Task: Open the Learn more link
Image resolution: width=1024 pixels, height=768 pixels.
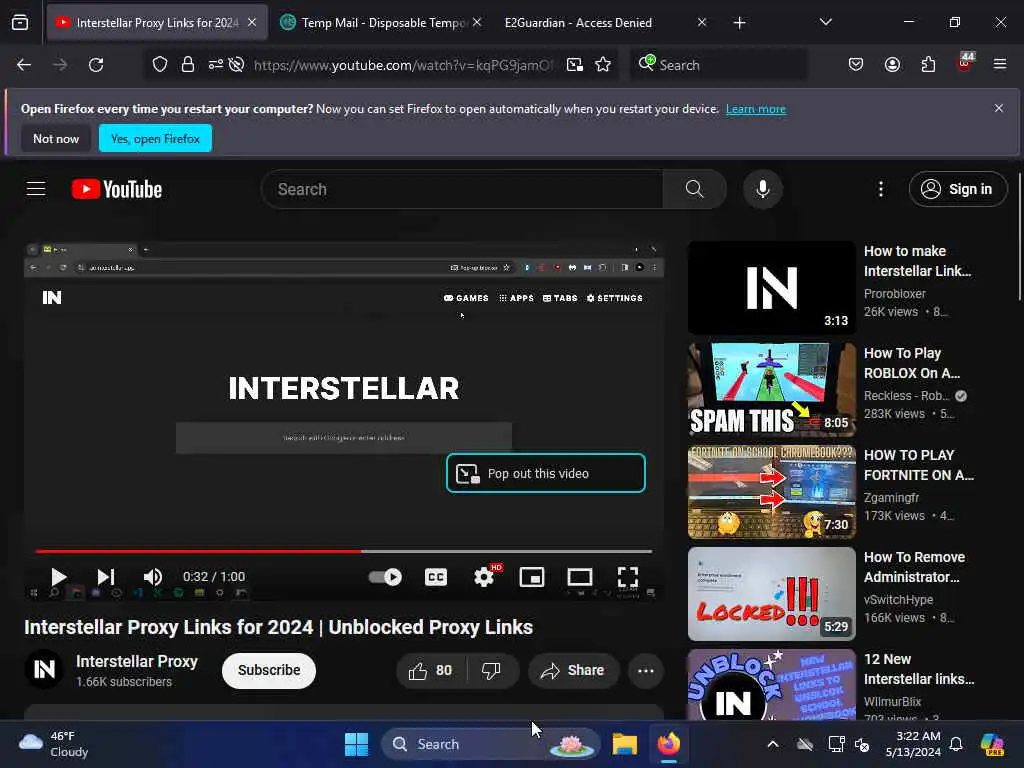Action: click(x=756, y=109)
